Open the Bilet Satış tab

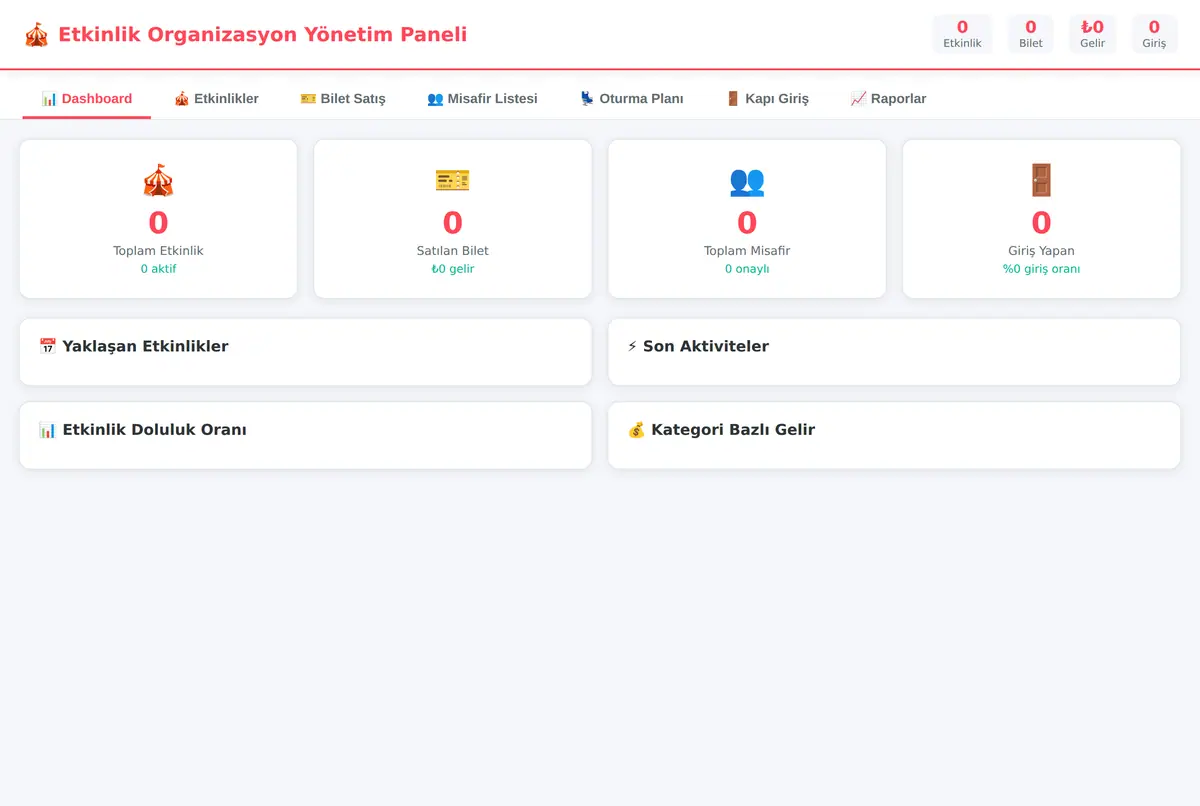coord(343,99)
